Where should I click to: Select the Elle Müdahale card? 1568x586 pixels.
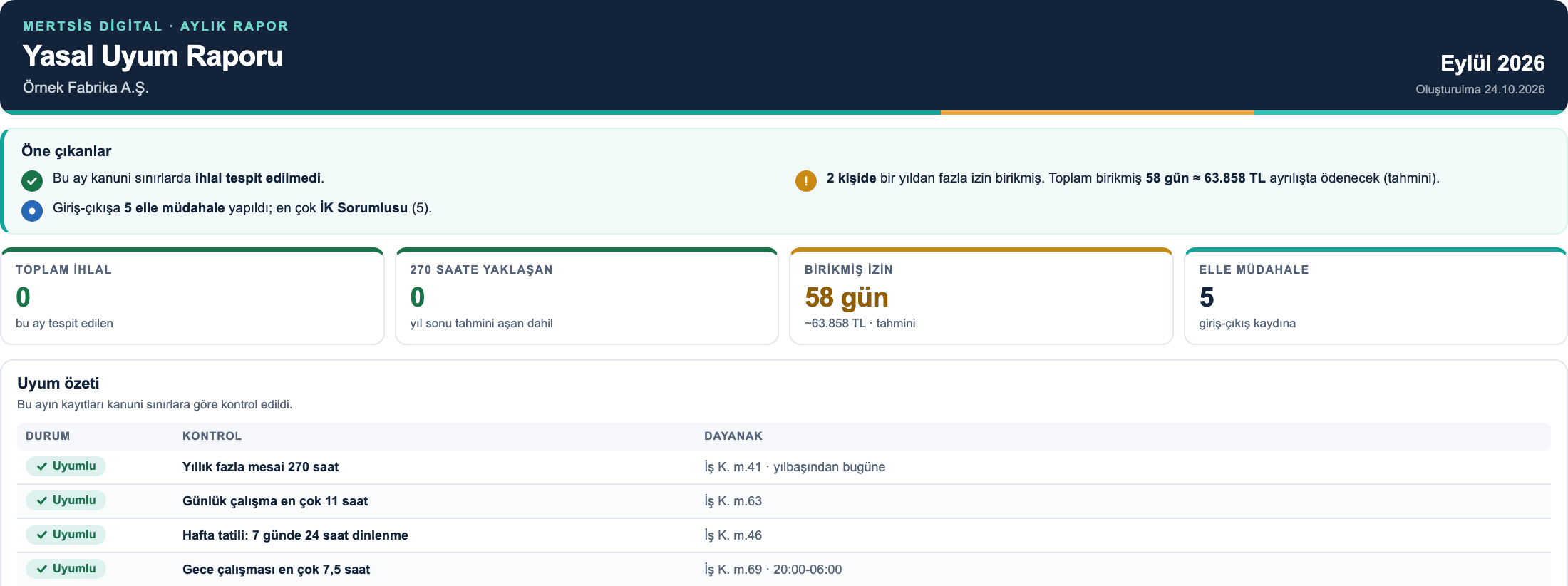tap(1376, 297)
